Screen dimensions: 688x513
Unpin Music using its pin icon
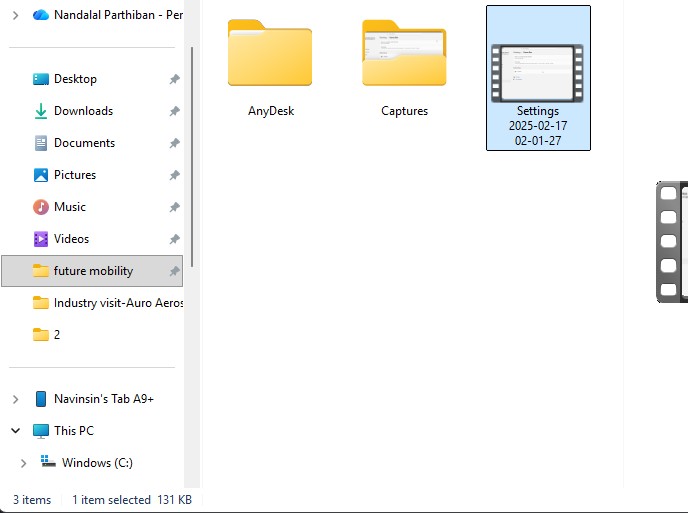(x=175, y=207)
